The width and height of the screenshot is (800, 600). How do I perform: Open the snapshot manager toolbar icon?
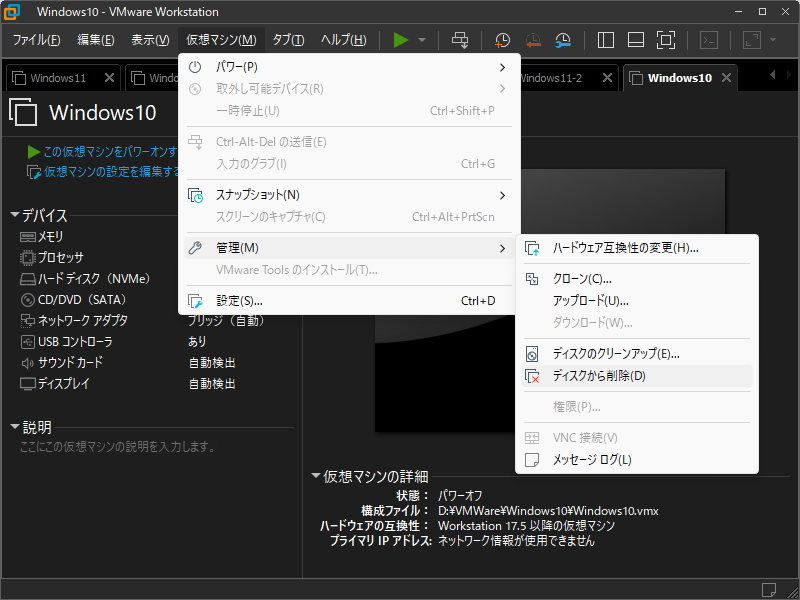(564, 40)
